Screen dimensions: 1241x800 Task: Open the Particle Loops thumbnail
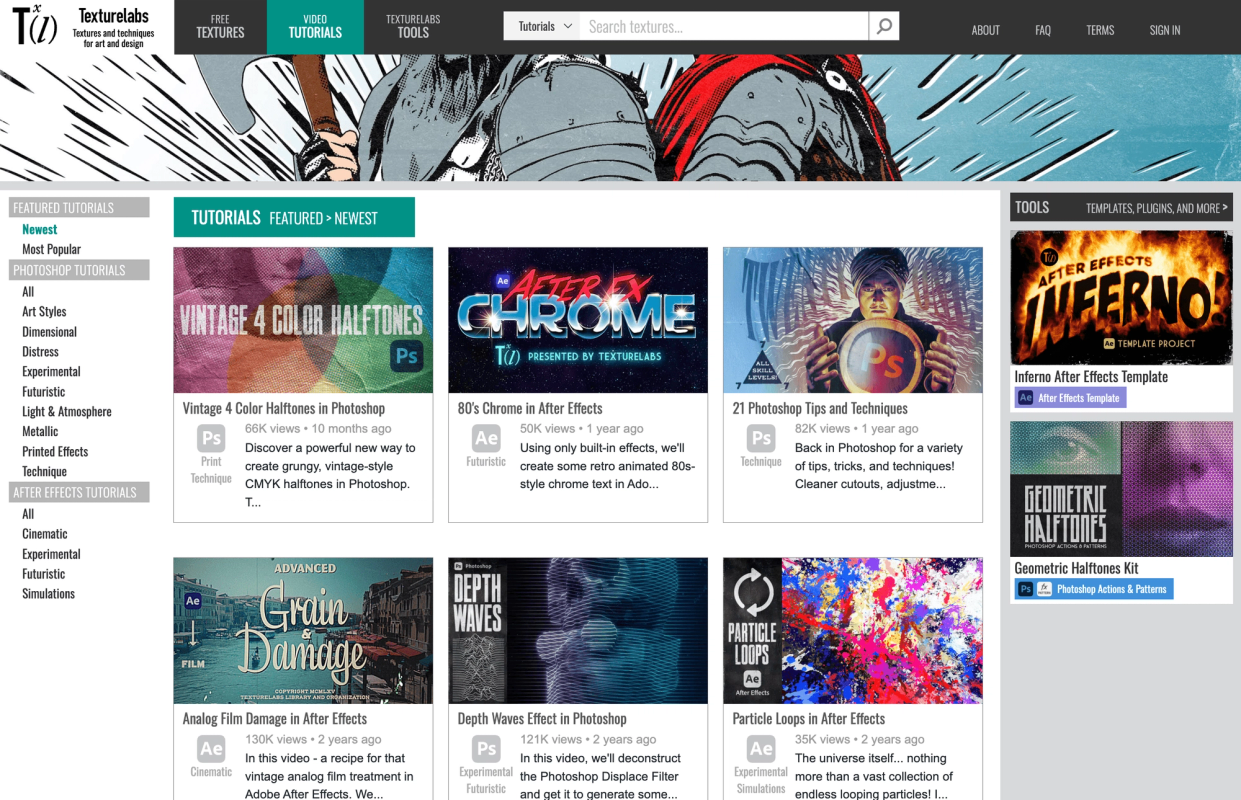pos(853,630)
